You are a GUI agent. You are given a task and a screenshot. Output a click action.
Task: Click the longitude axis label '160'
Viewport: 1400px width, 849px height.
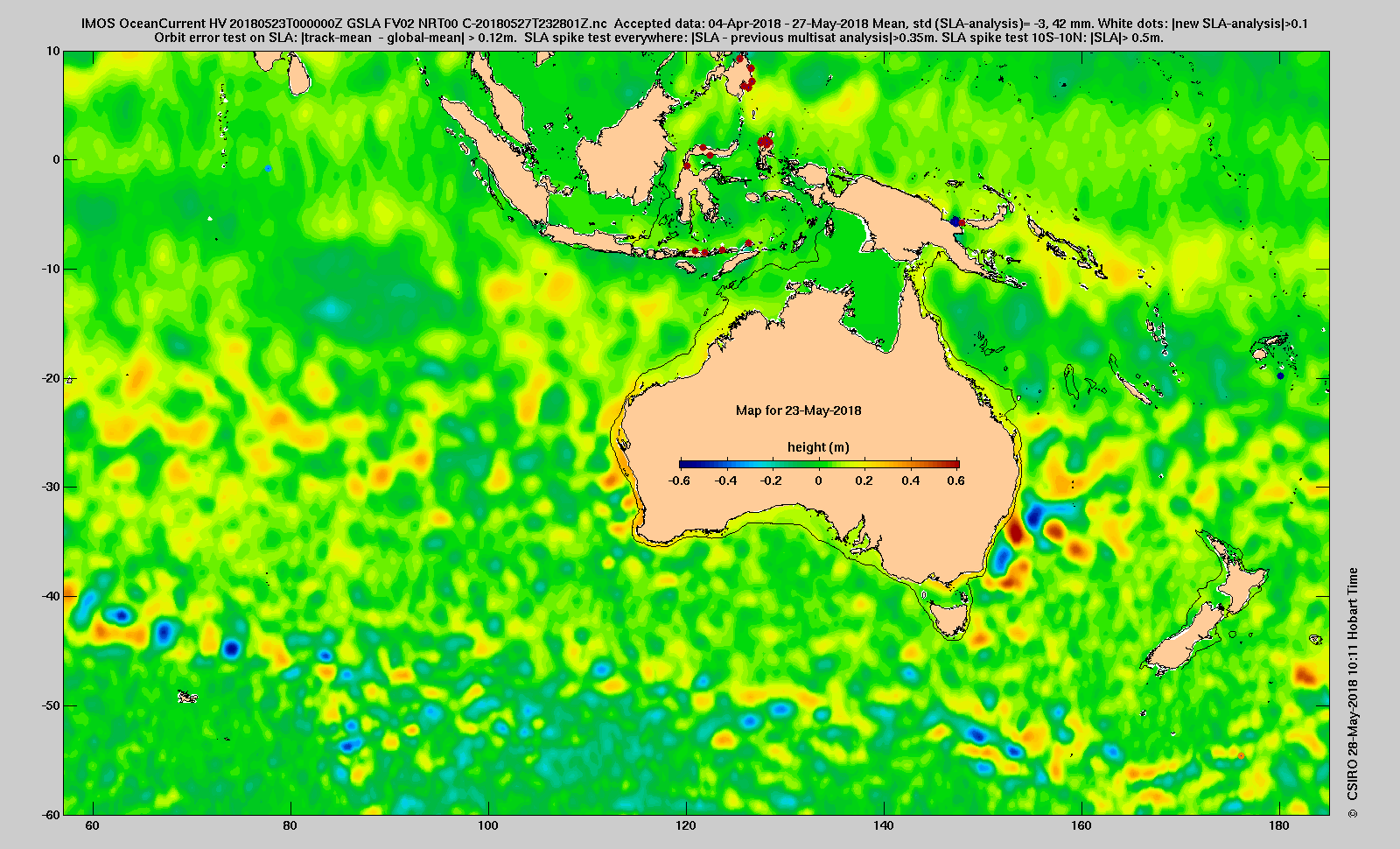click(x=1081, y=826)
